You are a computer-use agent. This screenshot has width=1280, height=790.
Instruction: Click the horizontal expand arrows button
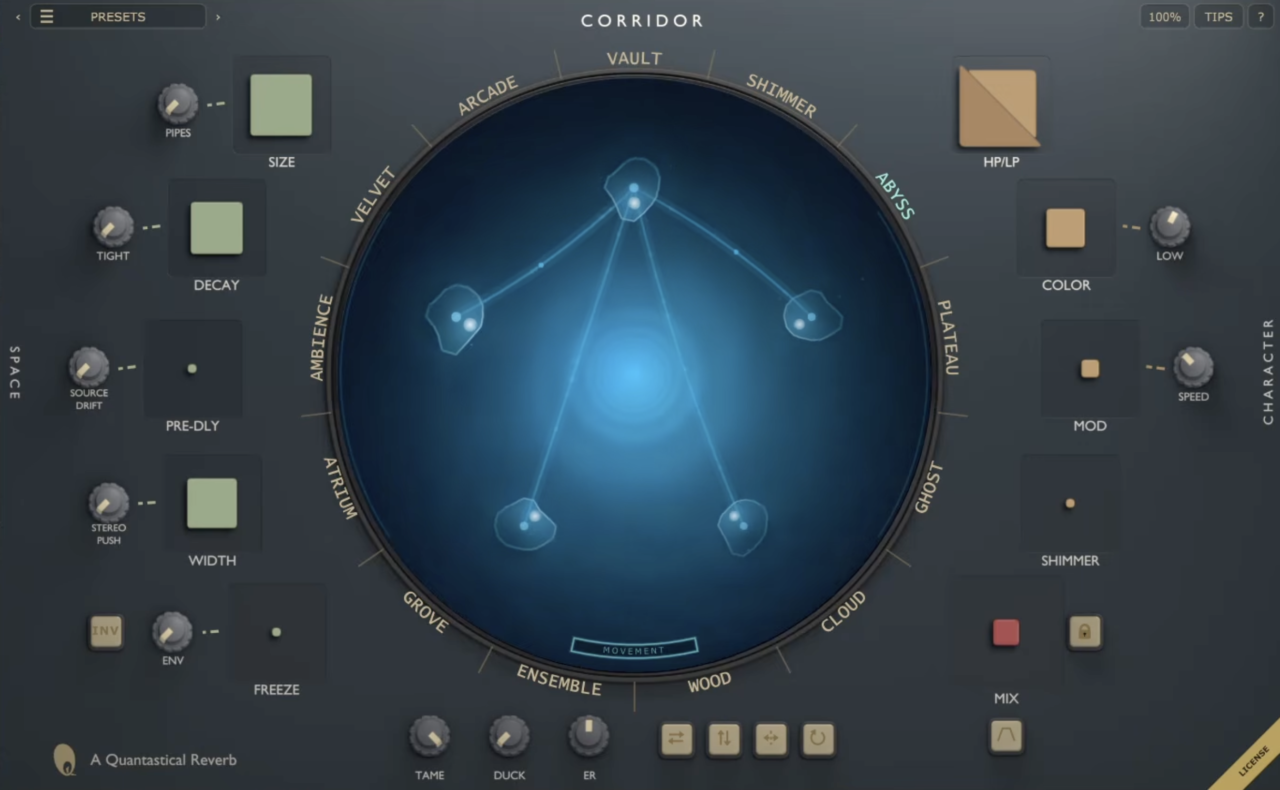[771, 739]
